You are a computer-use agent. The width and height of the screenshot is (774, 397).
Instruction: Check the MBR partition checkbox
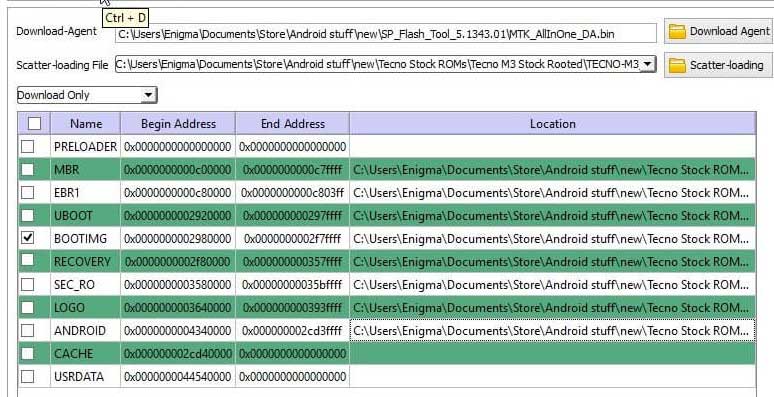[28, 170]
